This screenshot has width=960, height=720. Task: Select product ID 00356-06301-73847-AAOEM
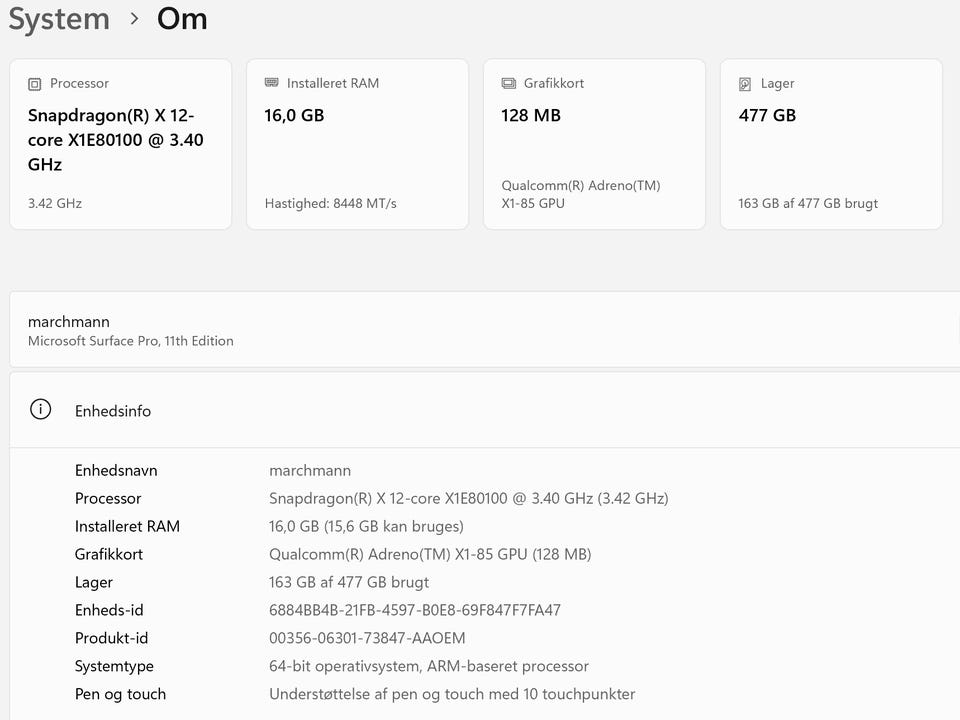367,638
